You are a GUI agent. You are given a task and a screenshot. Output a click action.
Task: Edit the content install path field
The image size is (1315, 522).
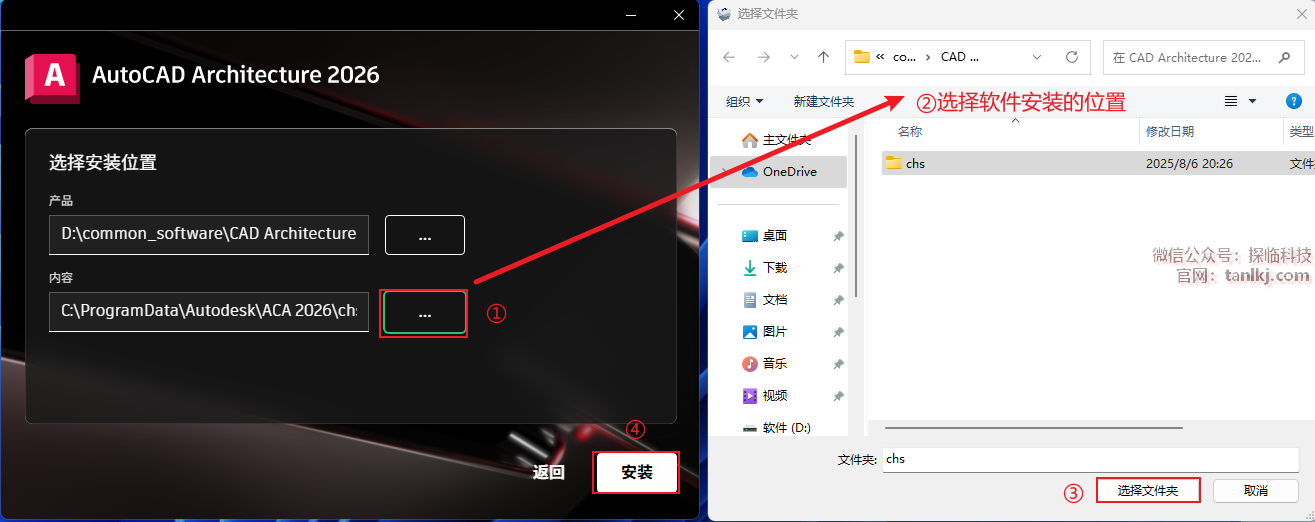click(x=209, y=312)
